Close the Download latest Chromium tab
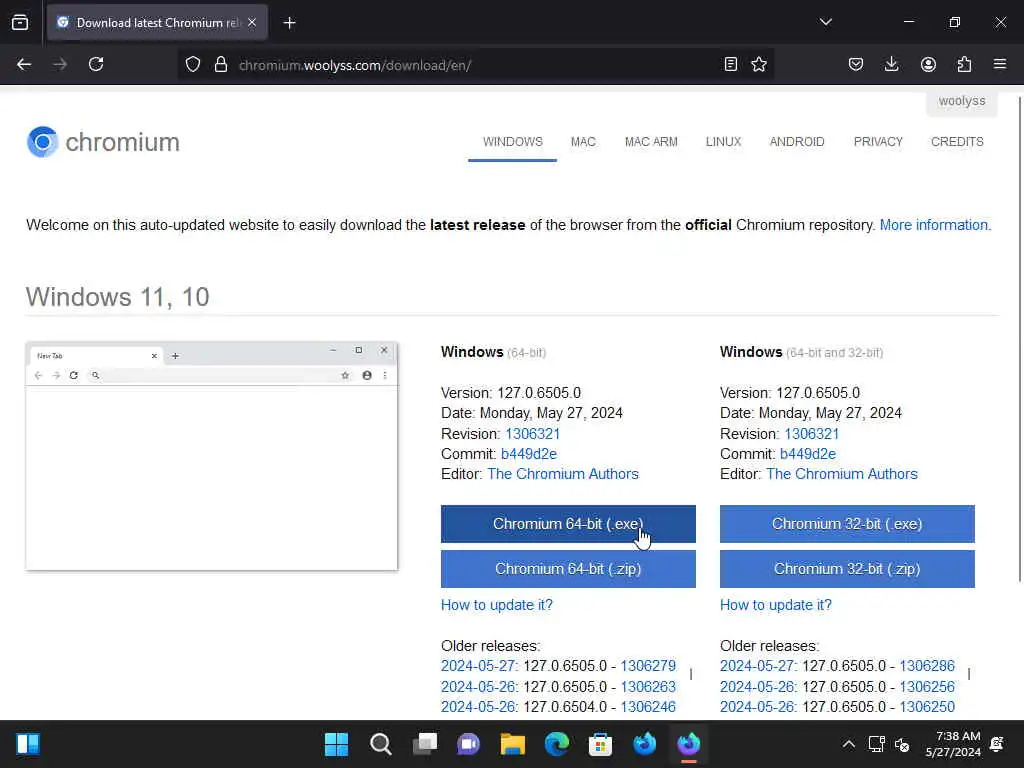1024x768 pixels. pyautogui.click(x=252, y=22)
